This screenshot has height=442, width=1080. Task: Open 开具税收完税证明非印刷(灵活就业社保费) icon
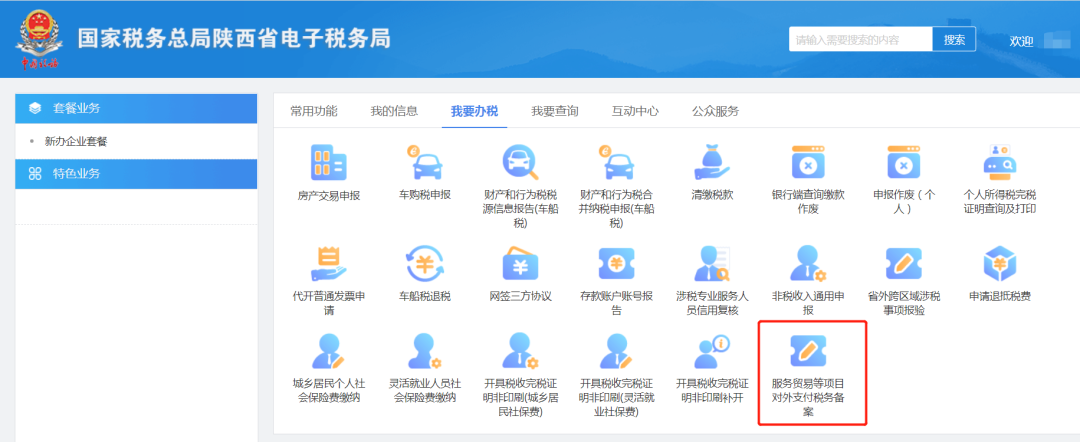(616, 351)
